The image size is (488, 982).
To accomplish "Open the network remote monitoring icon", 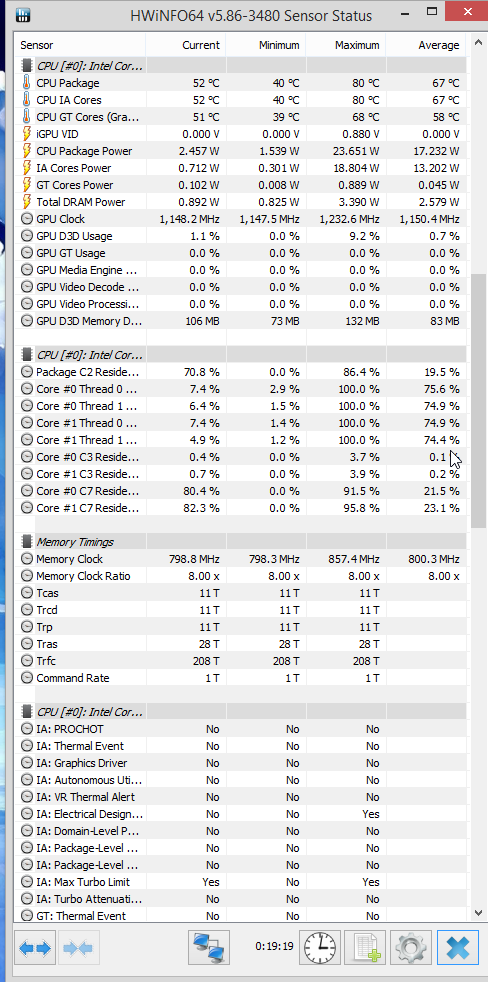I will pos(209,948).
